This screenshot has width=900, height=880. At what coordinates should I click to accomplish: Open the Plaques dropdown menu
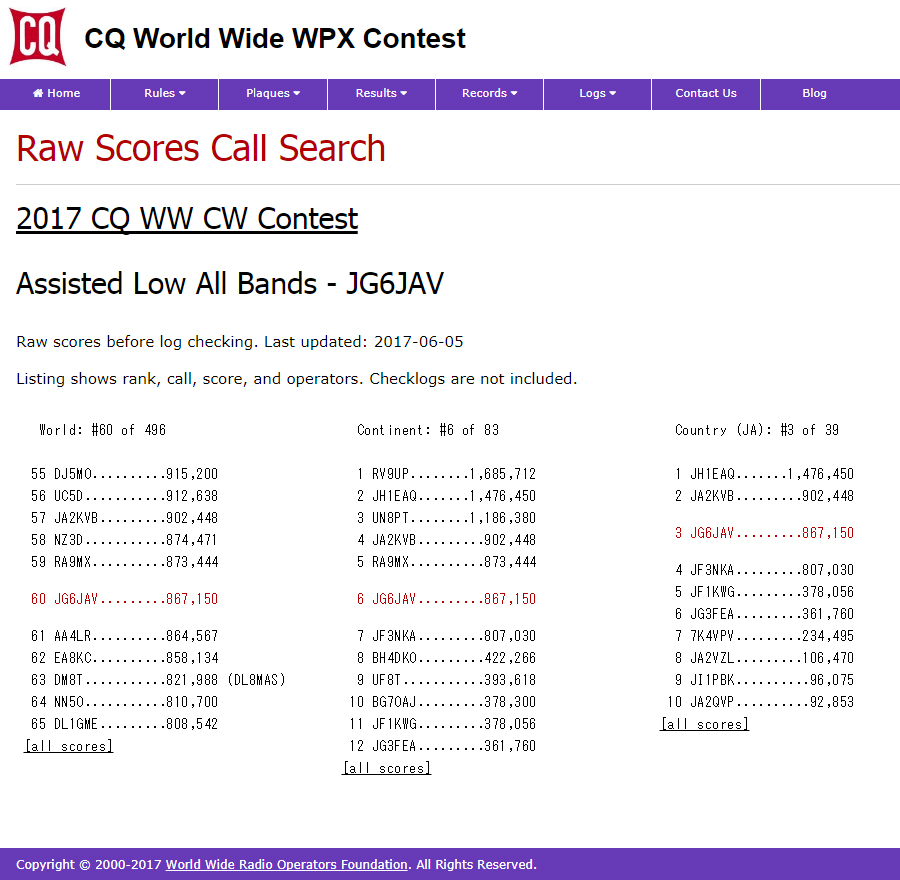273,93
